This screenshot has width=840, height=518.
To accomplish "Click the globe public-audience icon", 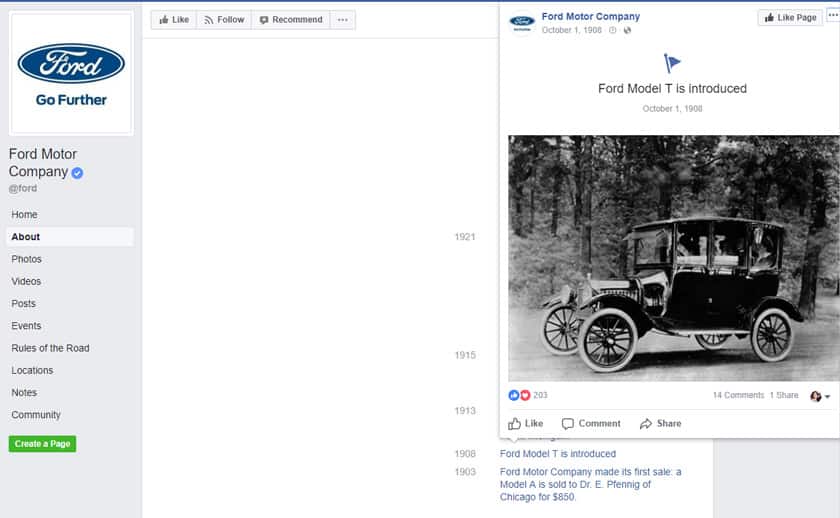I will 627,31.
